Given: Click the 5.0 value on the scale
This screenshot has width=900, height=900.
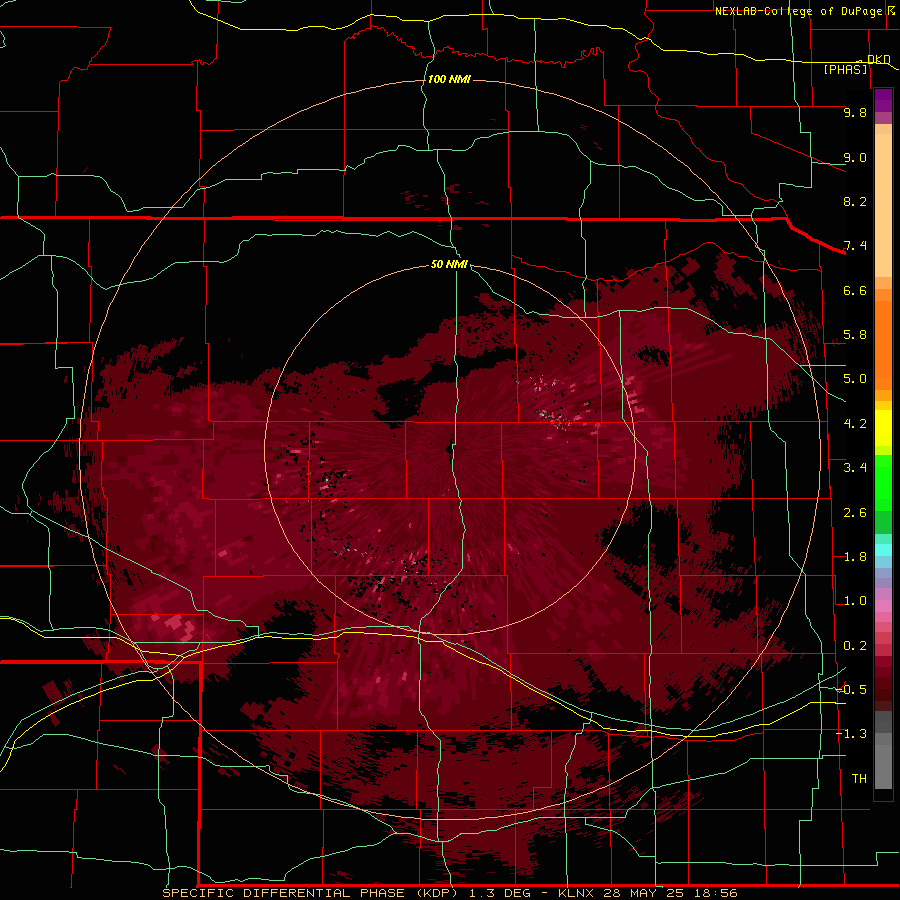Looking at the screenshot, I should [x=855, y=379].
